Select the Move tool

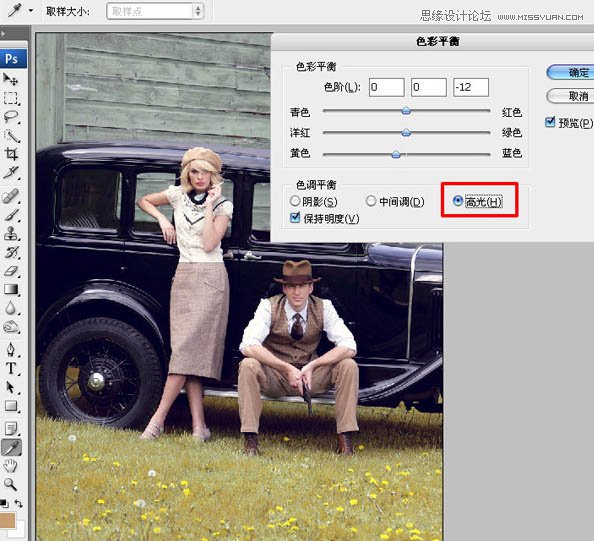[x=11, y=79]
